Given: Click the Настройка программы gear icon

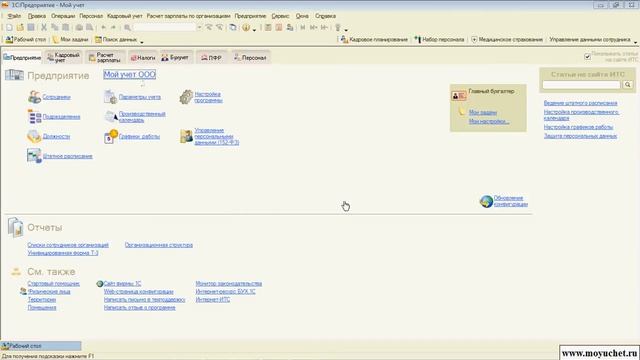Looking at the screenshot, I should pyautogui.click(x=186, y=97).
